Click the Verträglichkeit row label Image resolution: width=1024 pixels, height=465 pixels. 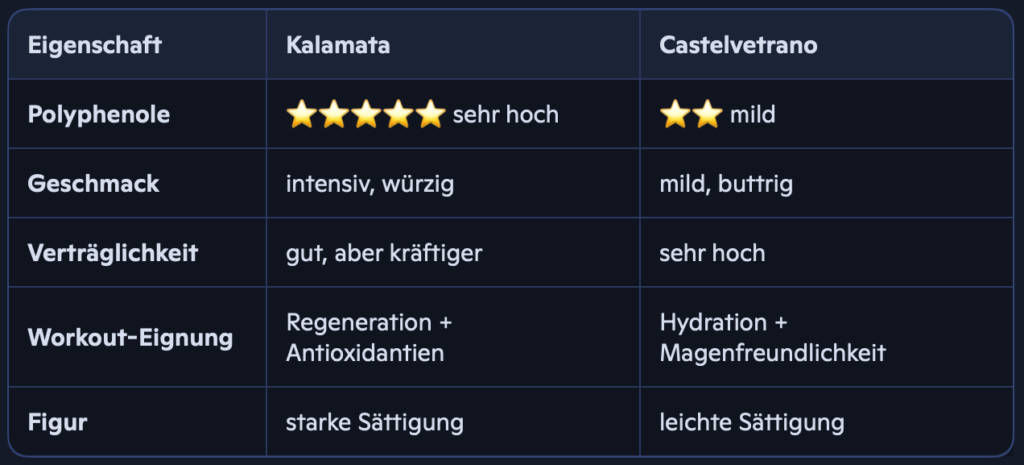click(x=113, y=253)
